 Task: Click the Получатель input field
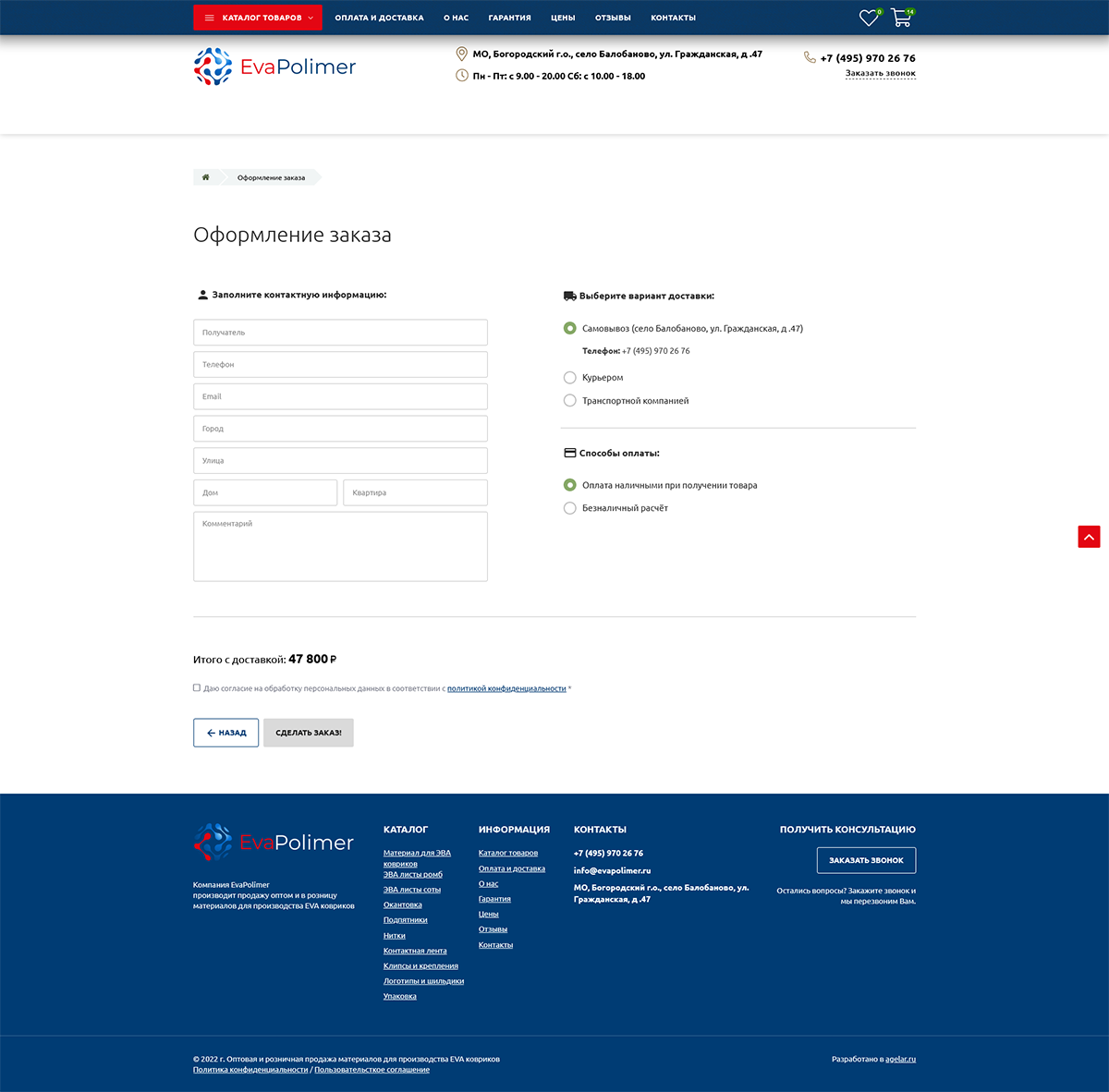tap(340, 333)
